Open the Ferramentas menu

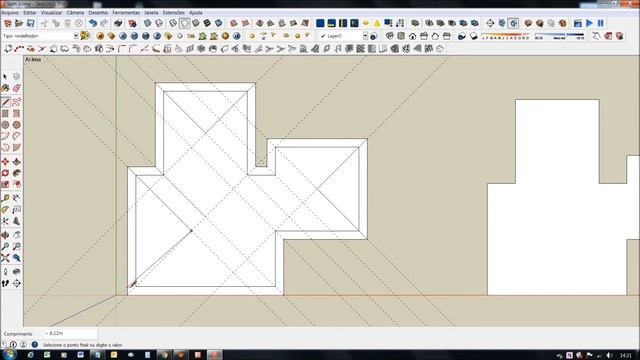[x=126, y=13]
